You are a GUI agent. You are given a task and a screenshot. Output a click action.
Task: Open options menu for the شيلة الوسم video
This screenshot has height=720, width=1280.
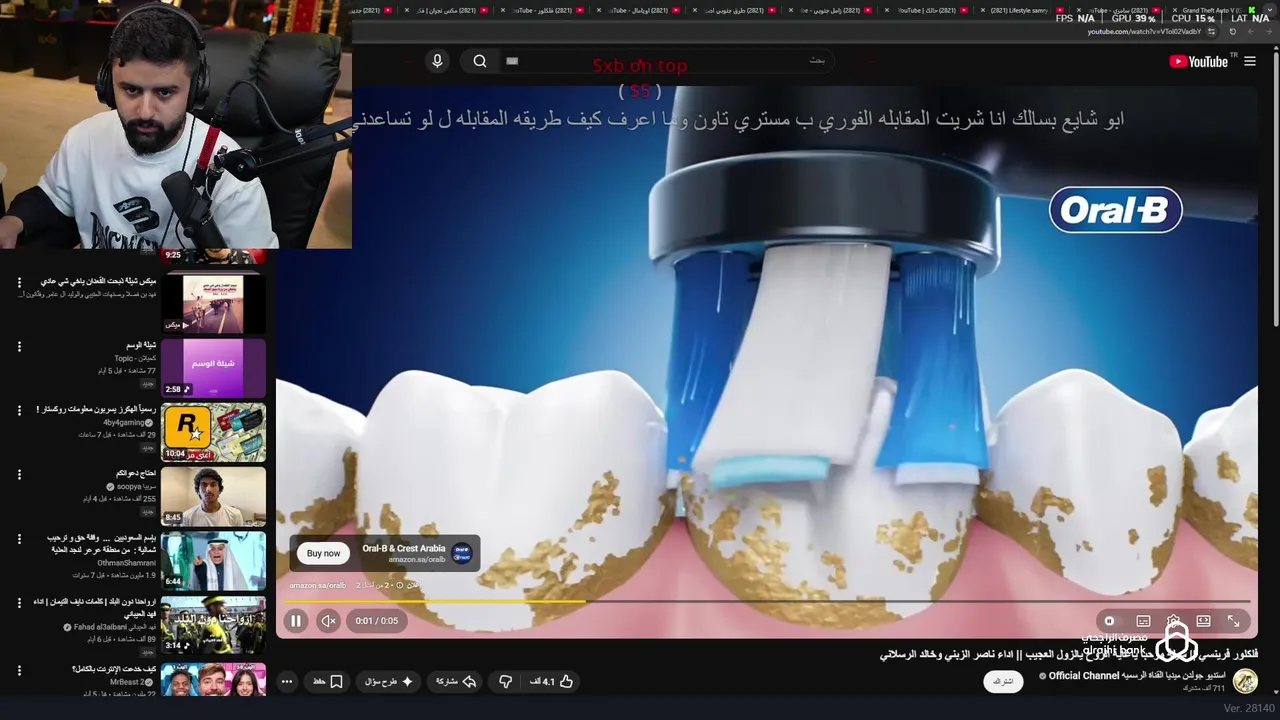19,346
